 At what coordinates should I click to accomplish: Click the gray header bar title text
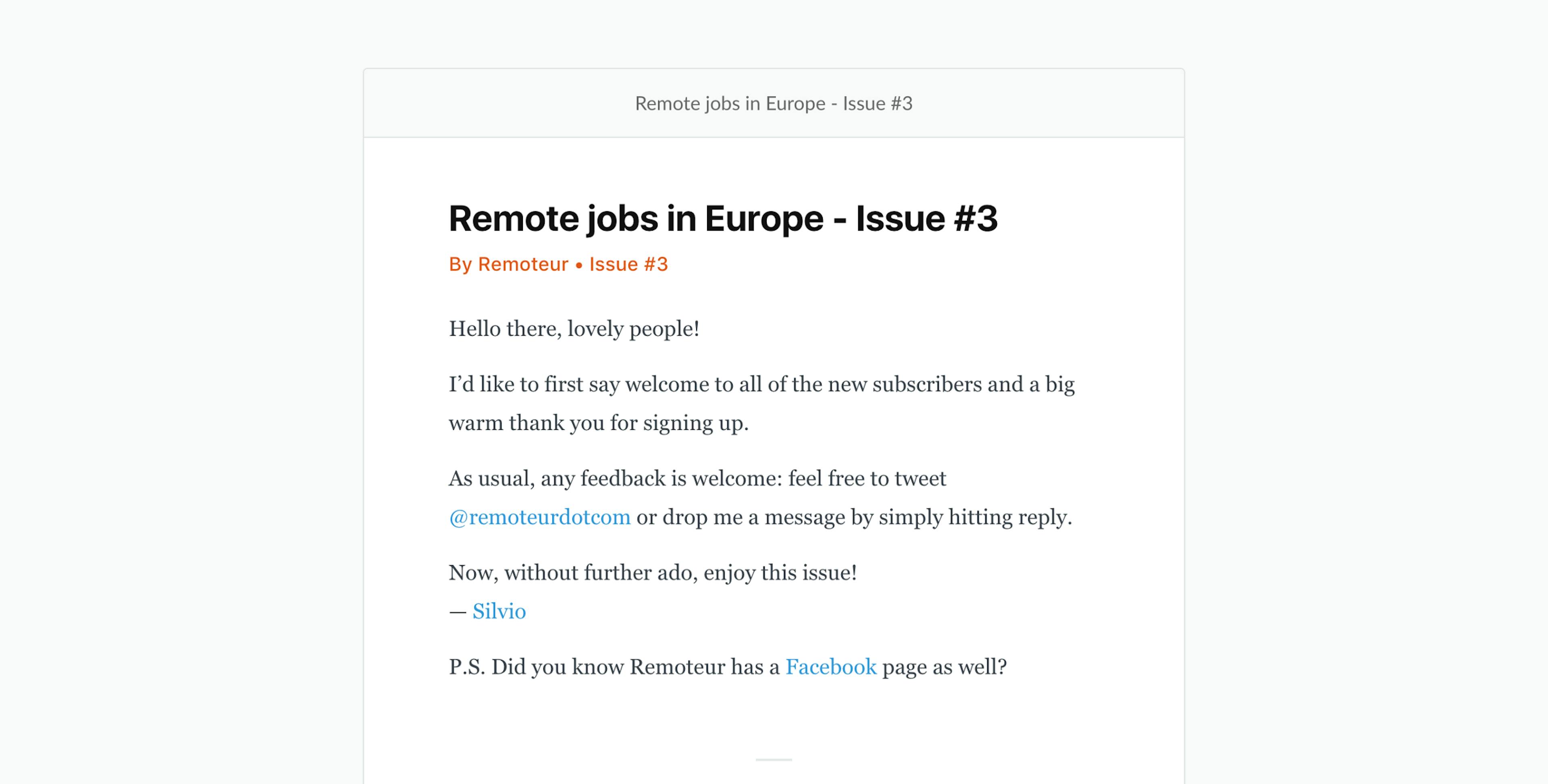(774, 103)
